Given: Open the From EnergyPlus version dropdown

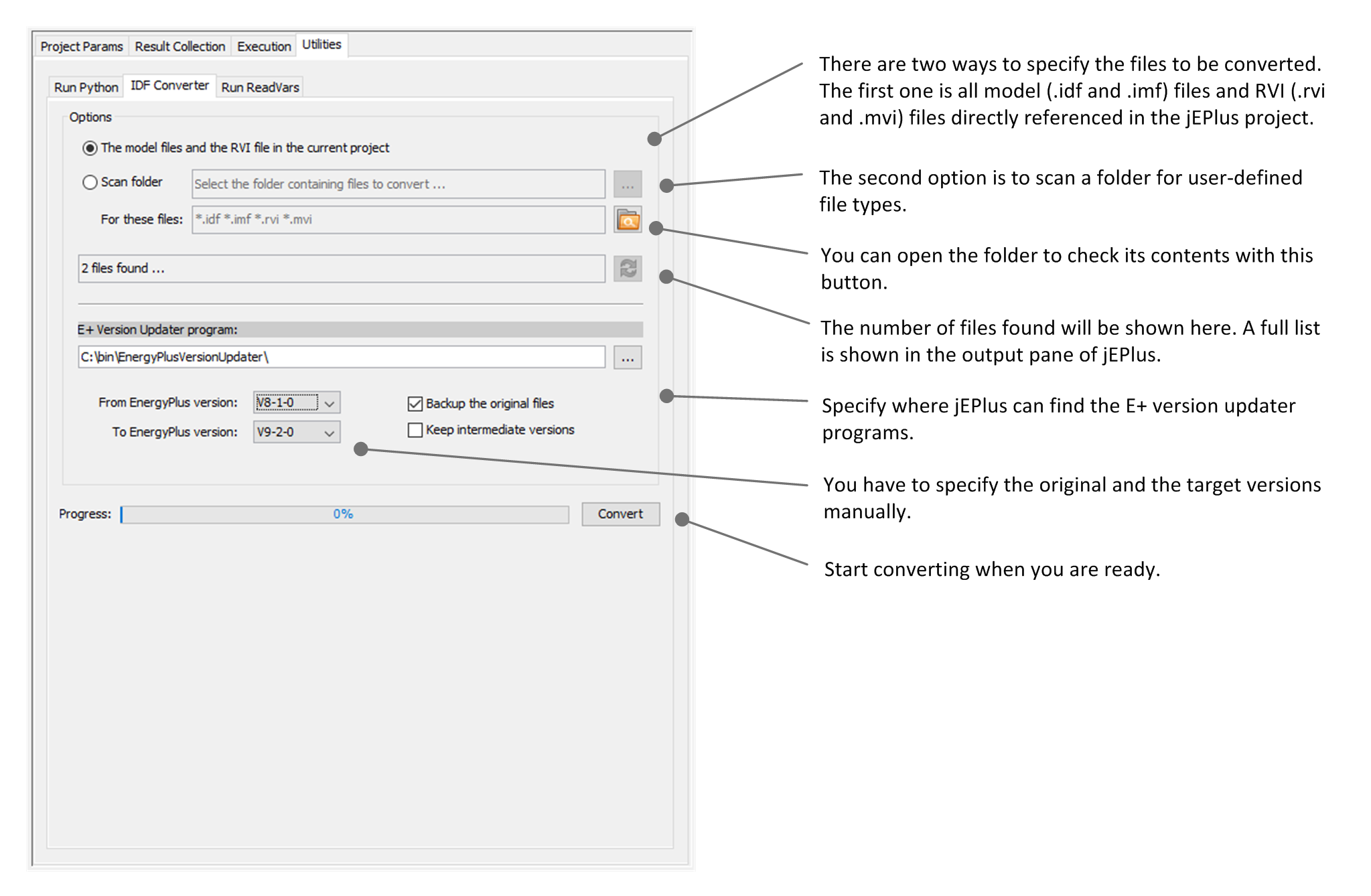Looking at the screenshot, I should pos(297,402).
